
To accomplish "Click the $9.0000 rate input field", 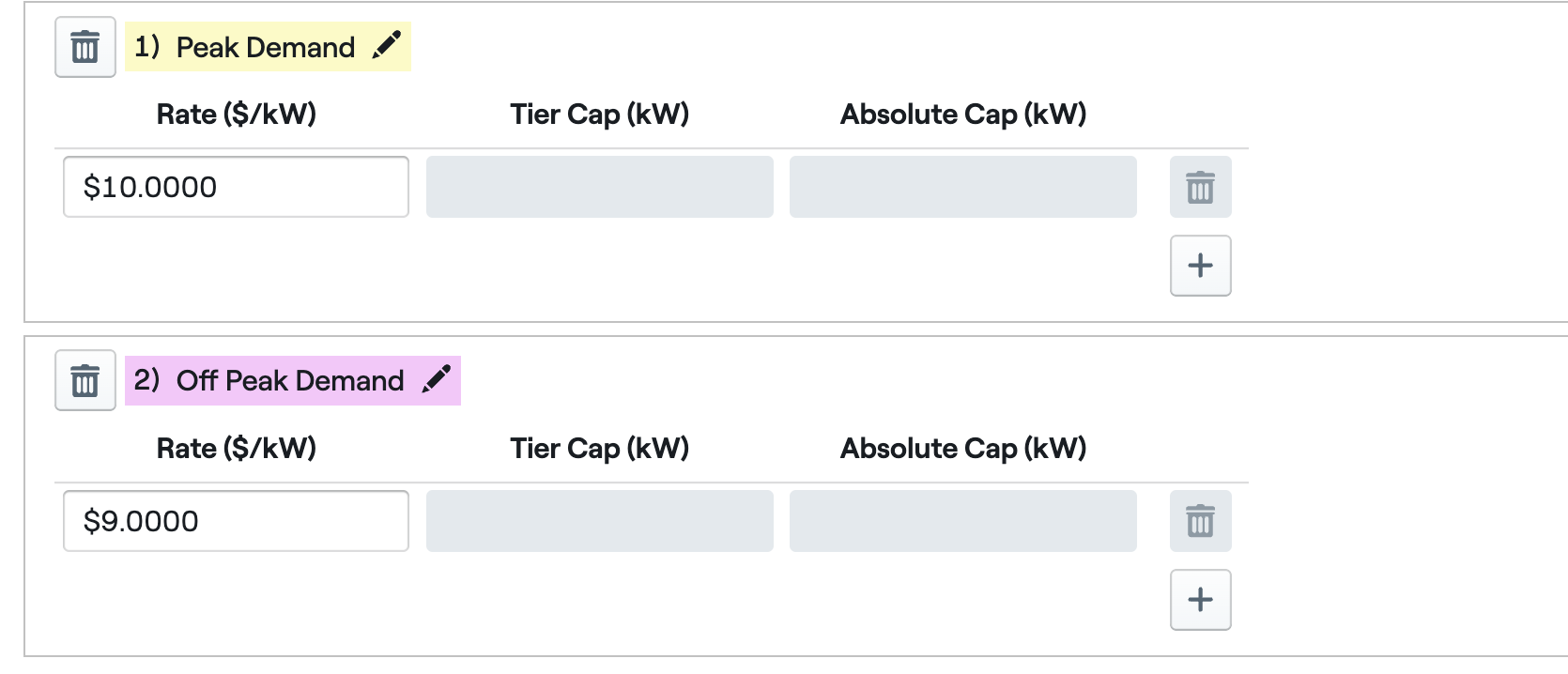I will pyautogui.click(x=236, y=521).
